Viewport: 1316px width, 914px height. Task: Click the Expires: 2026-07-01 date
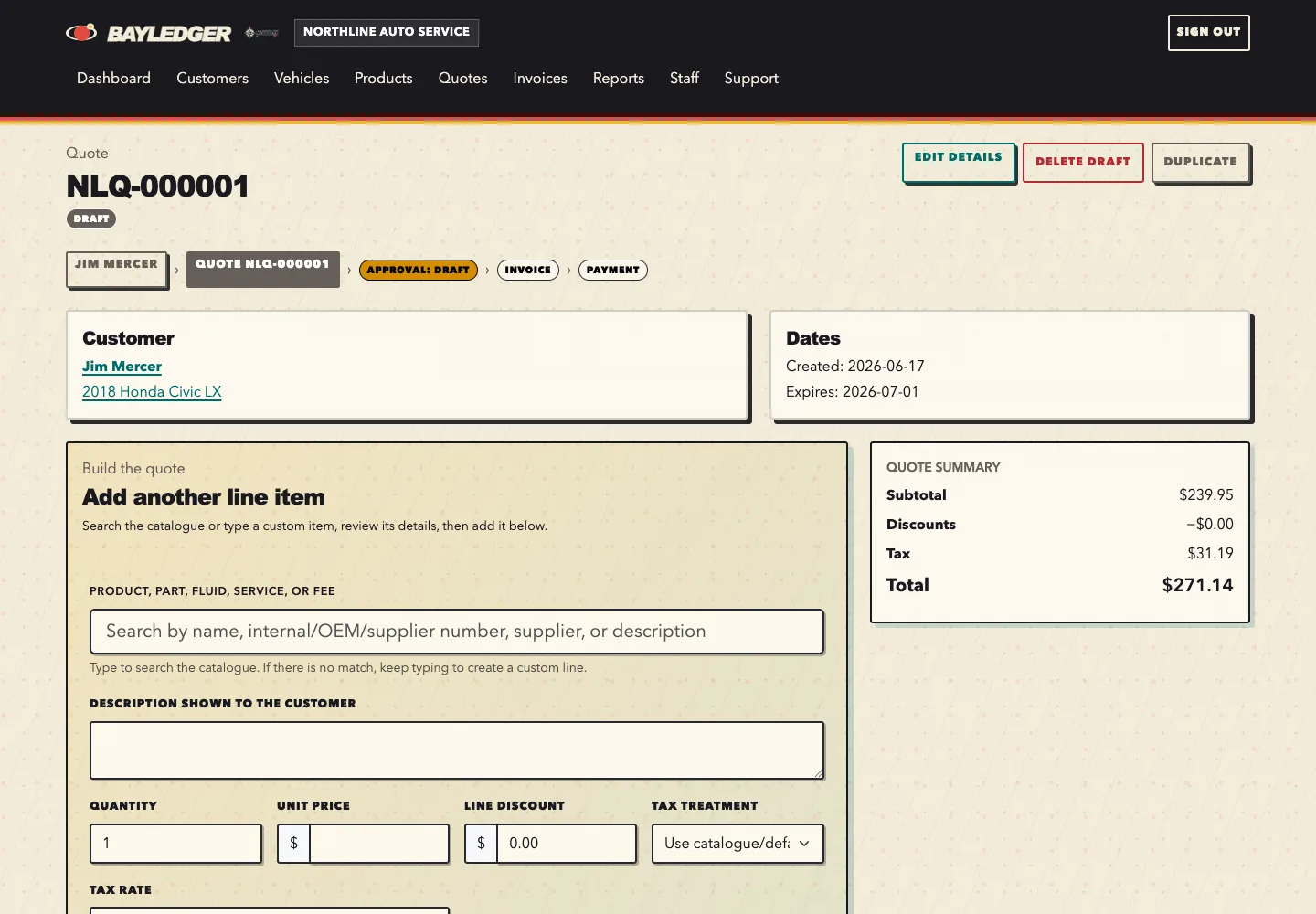coord(853,391)
